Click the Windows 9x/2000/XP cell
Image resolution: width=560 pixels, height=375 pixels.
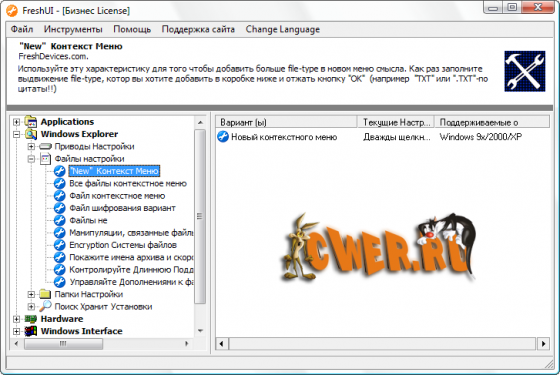[480, 137]
